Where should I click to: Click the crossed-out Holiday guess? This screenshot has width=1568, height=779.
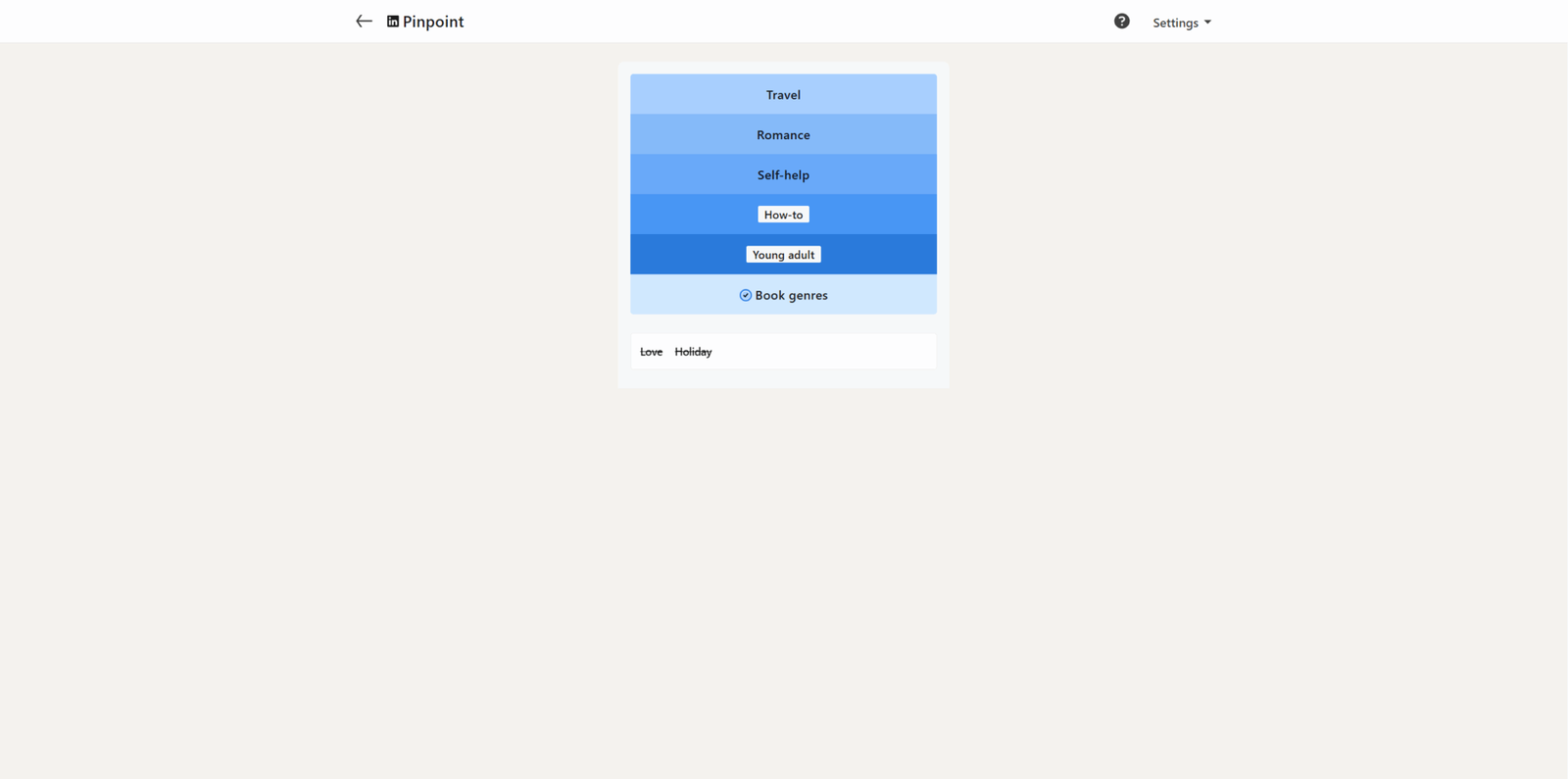(x=693, y=352)
